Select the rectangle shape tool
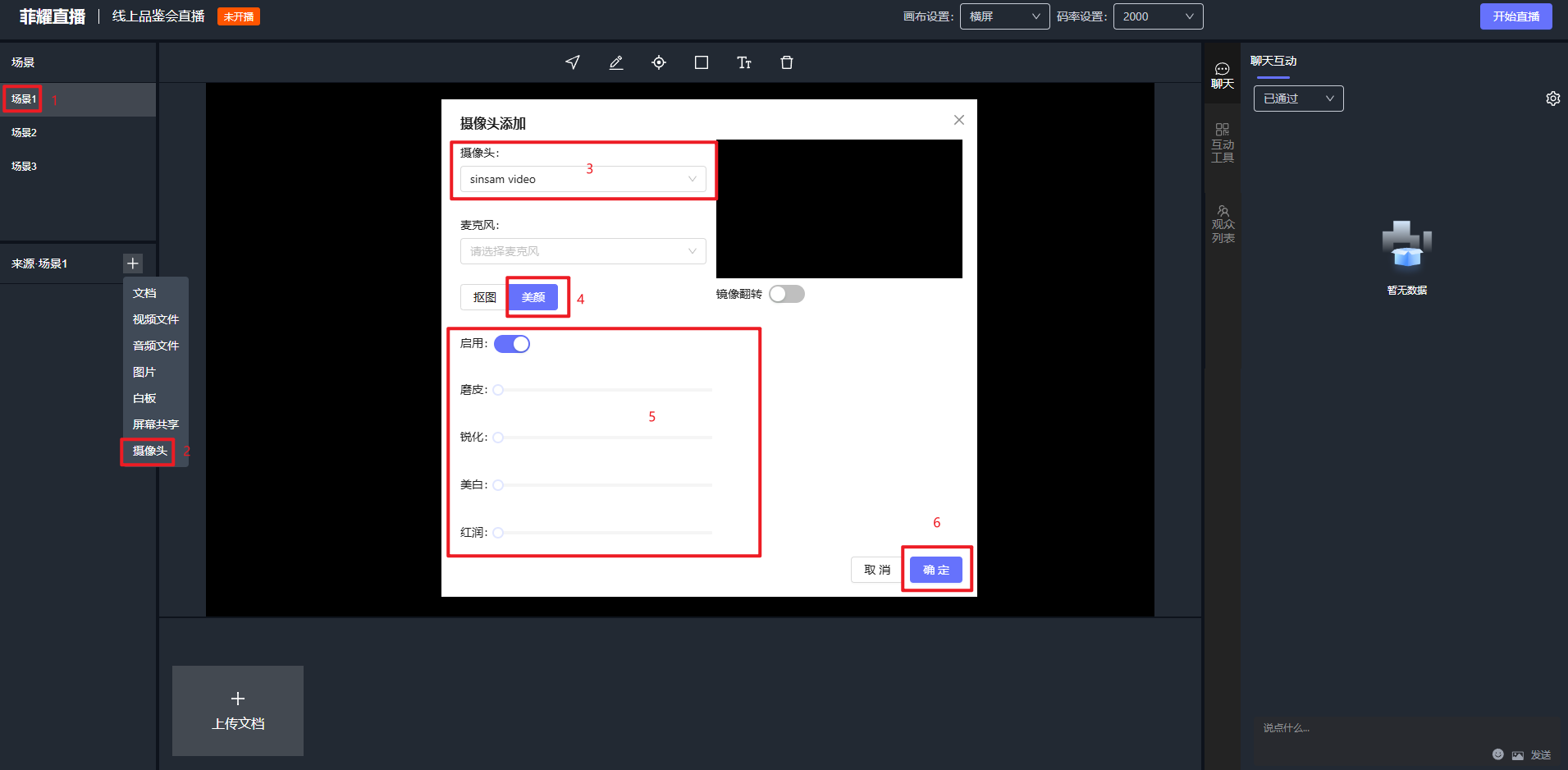The width and height of the screenshot is (1568, 770). (x=702, y=62)
